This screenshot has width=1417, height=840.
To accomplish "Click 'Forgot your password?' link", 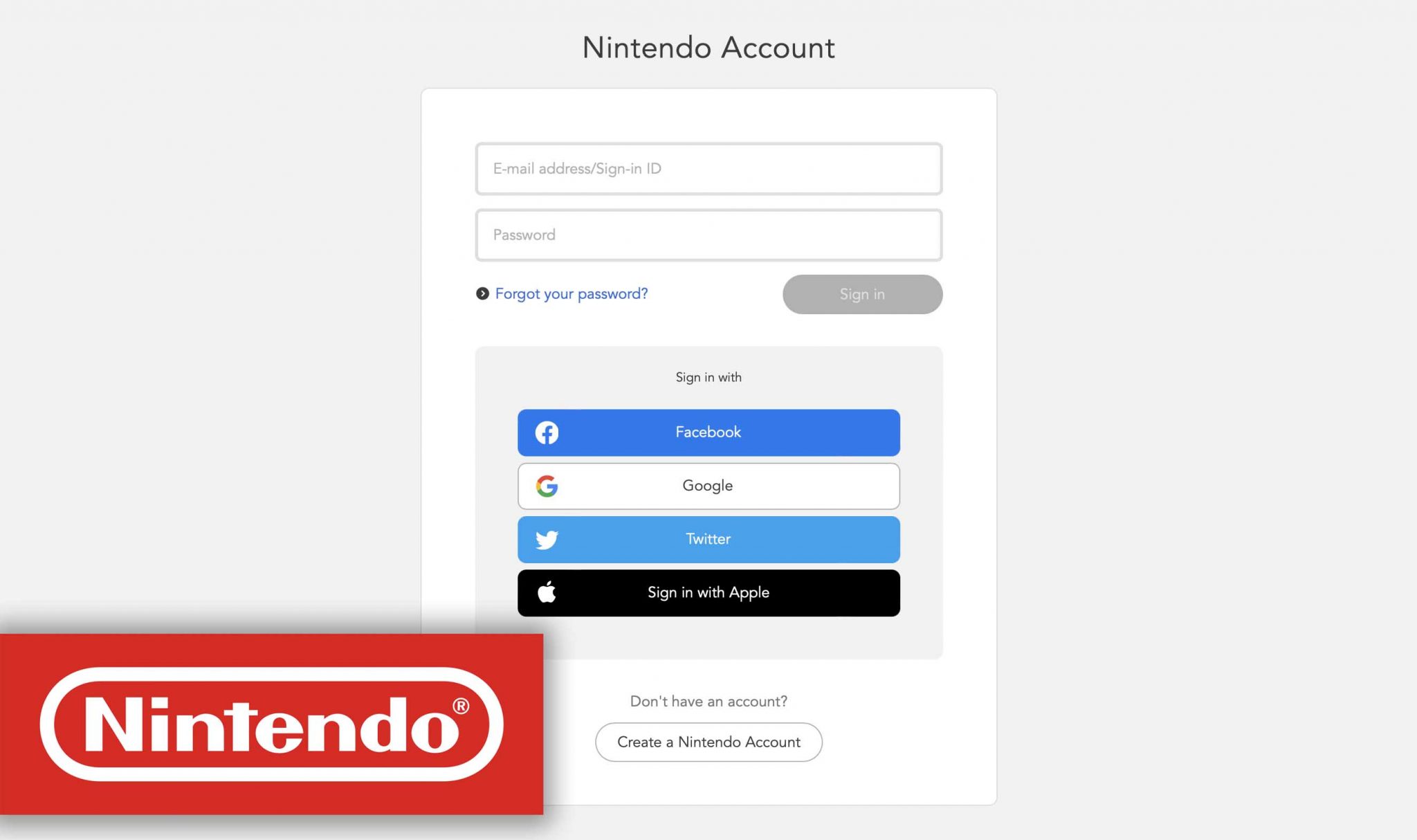I will pos(571,294).
